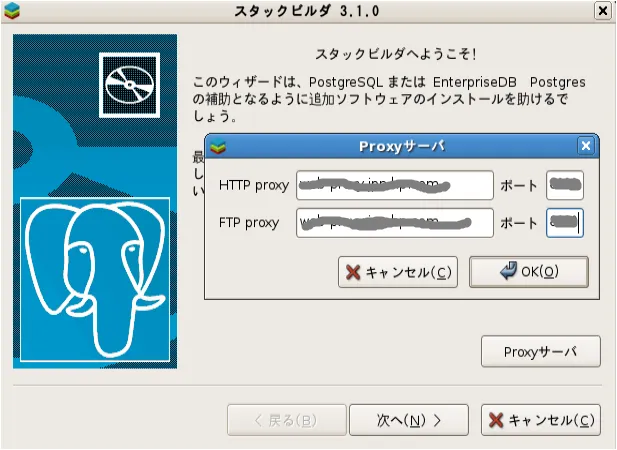Viewport: 617px width, 450px height.
Task: Click the スタックビルダ 3.1.0 title text
Action: tap(307, 11)
